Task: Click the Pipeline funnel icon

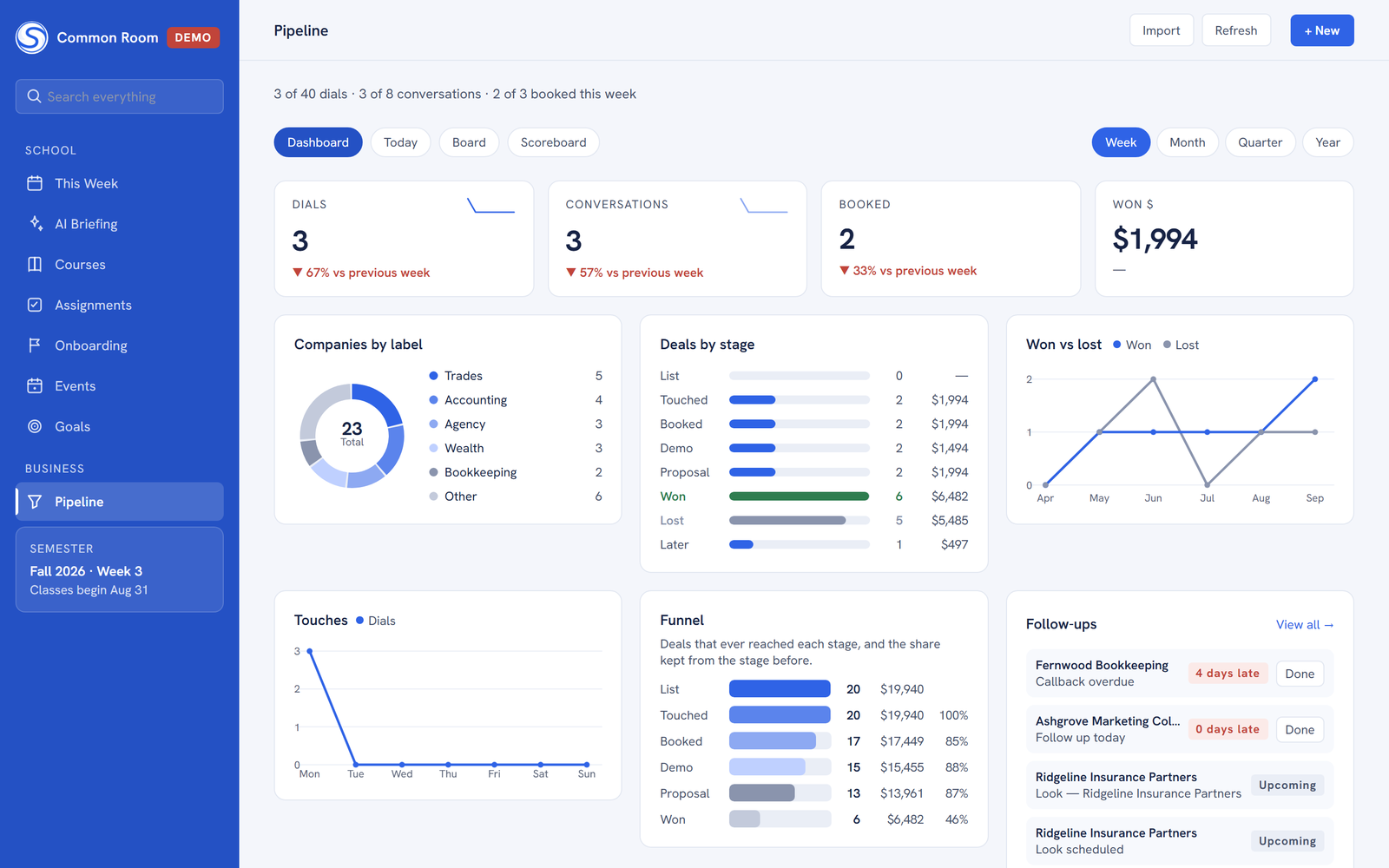Action: click(35, 502)
